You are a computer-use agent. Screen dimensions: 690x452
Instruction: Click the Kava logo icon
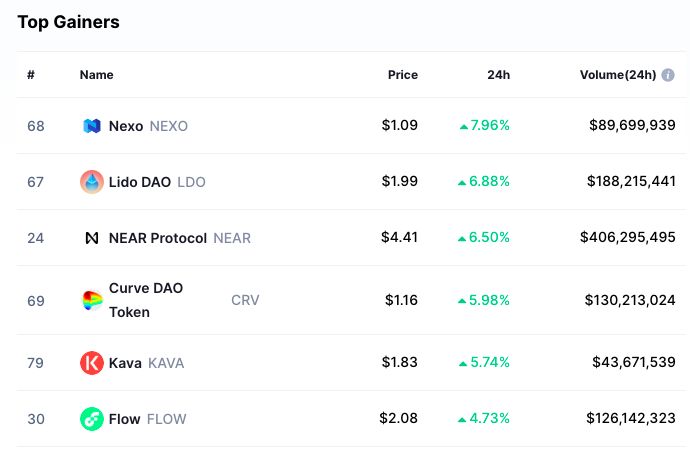[x=92, y=363]
